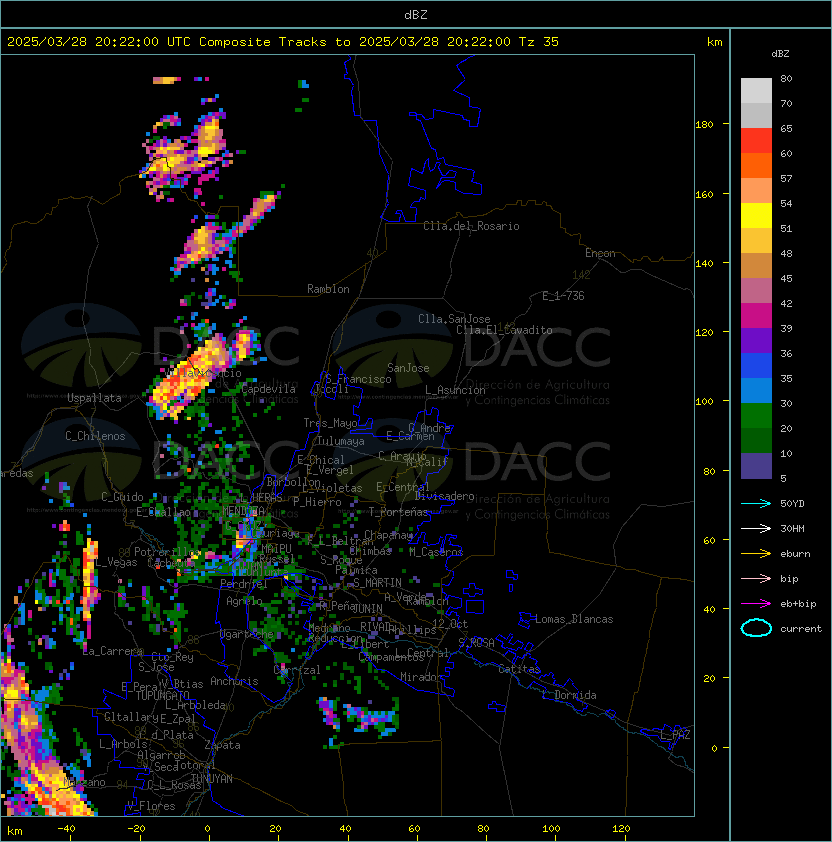Click the 'E_1-736' map label
This screenshot has width=832, height=842.
(x=563, y=296)
